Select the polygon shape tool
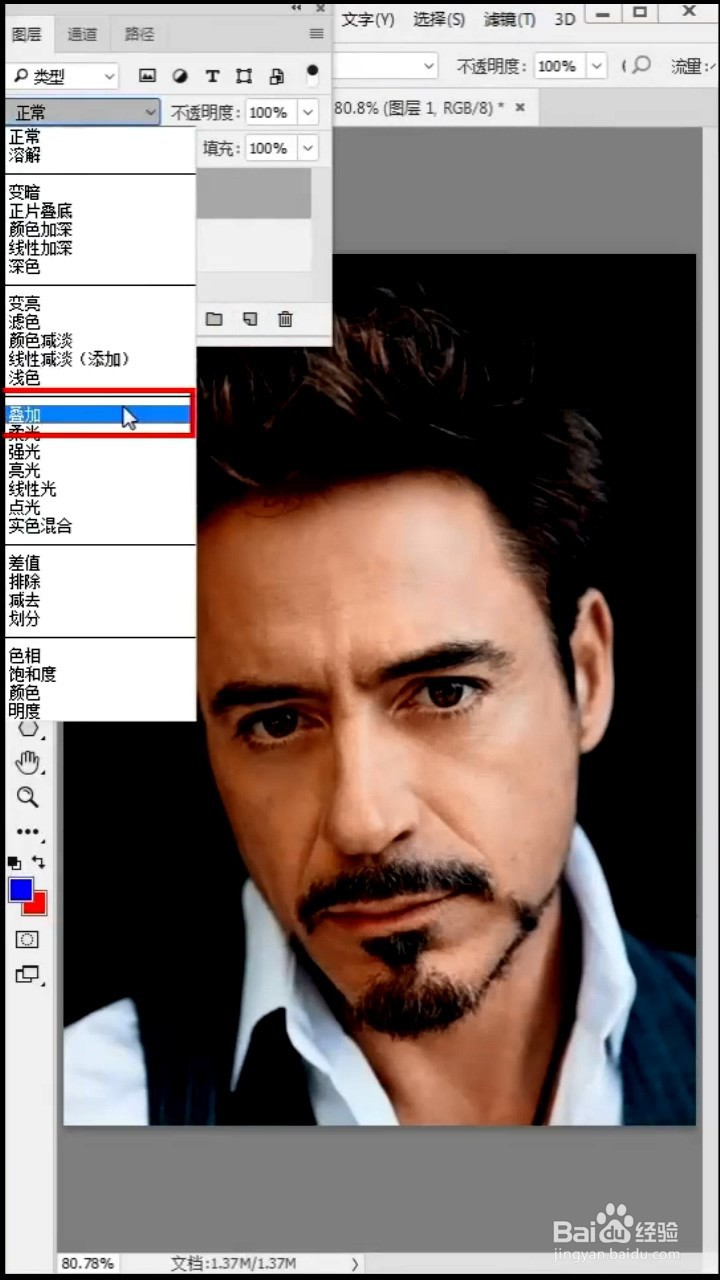Viewport: 720px width, 1280px height. 27,729
